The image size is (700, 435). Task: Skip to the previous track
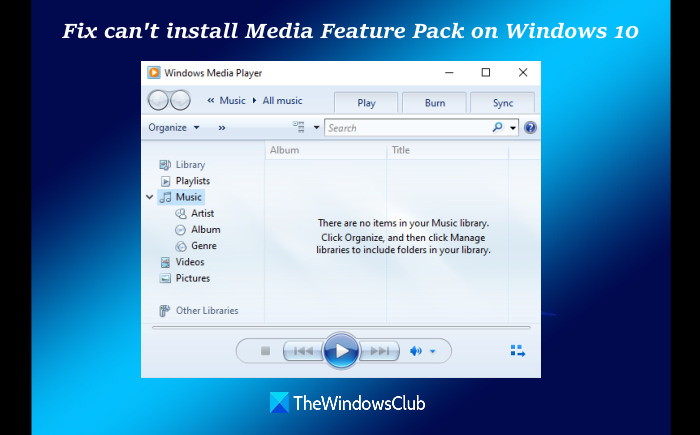pyautogui.click(x=303, y=351)
